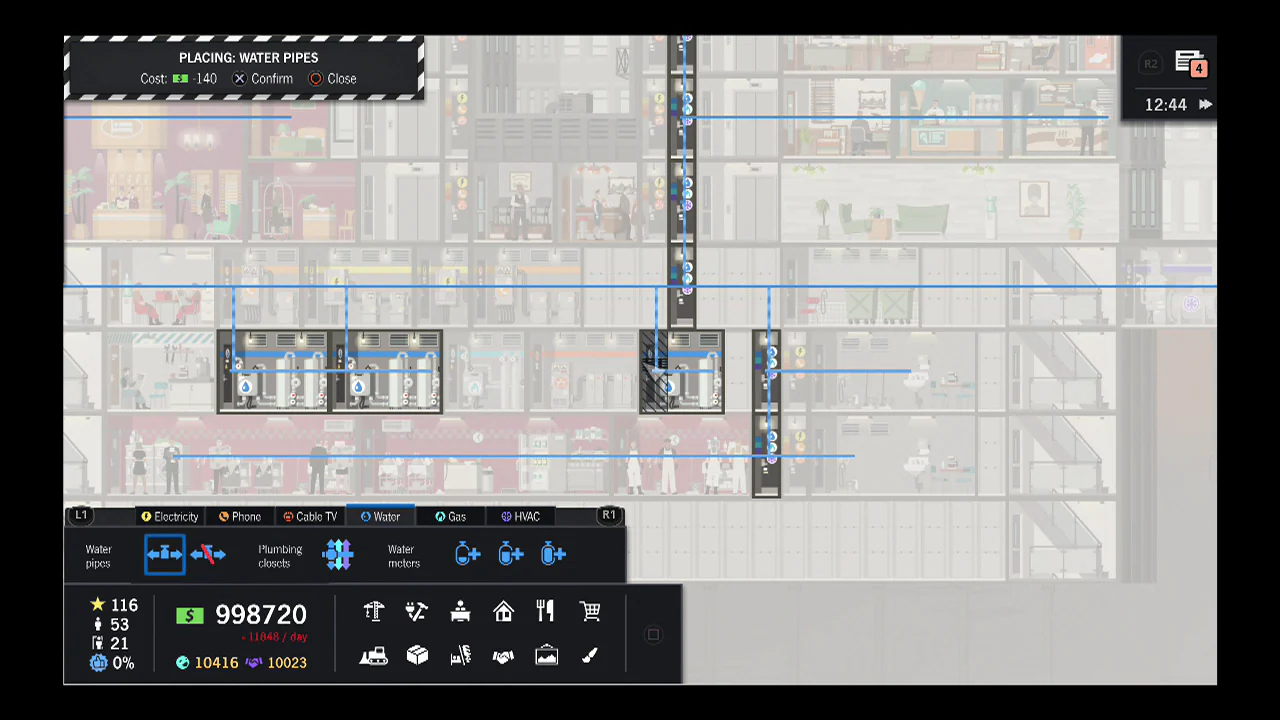Viewport: 1280px width, 720px height.
Task: Select the water pipe placement tool
Action: tap(164, 553)
